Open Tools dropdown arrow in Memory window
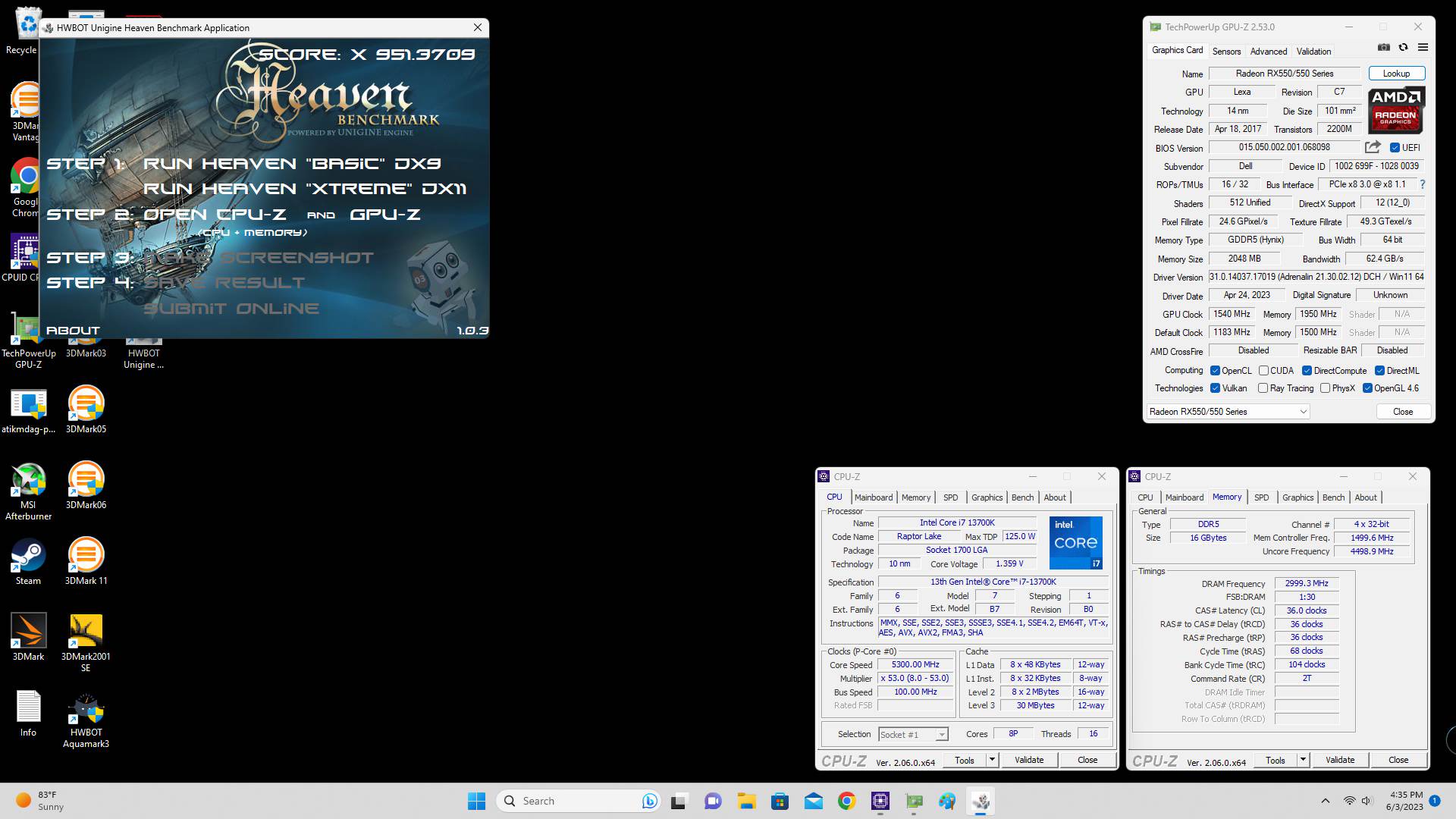Image resolution: width=1456 pixels, height=819 pixels. tap(1303, 760)
